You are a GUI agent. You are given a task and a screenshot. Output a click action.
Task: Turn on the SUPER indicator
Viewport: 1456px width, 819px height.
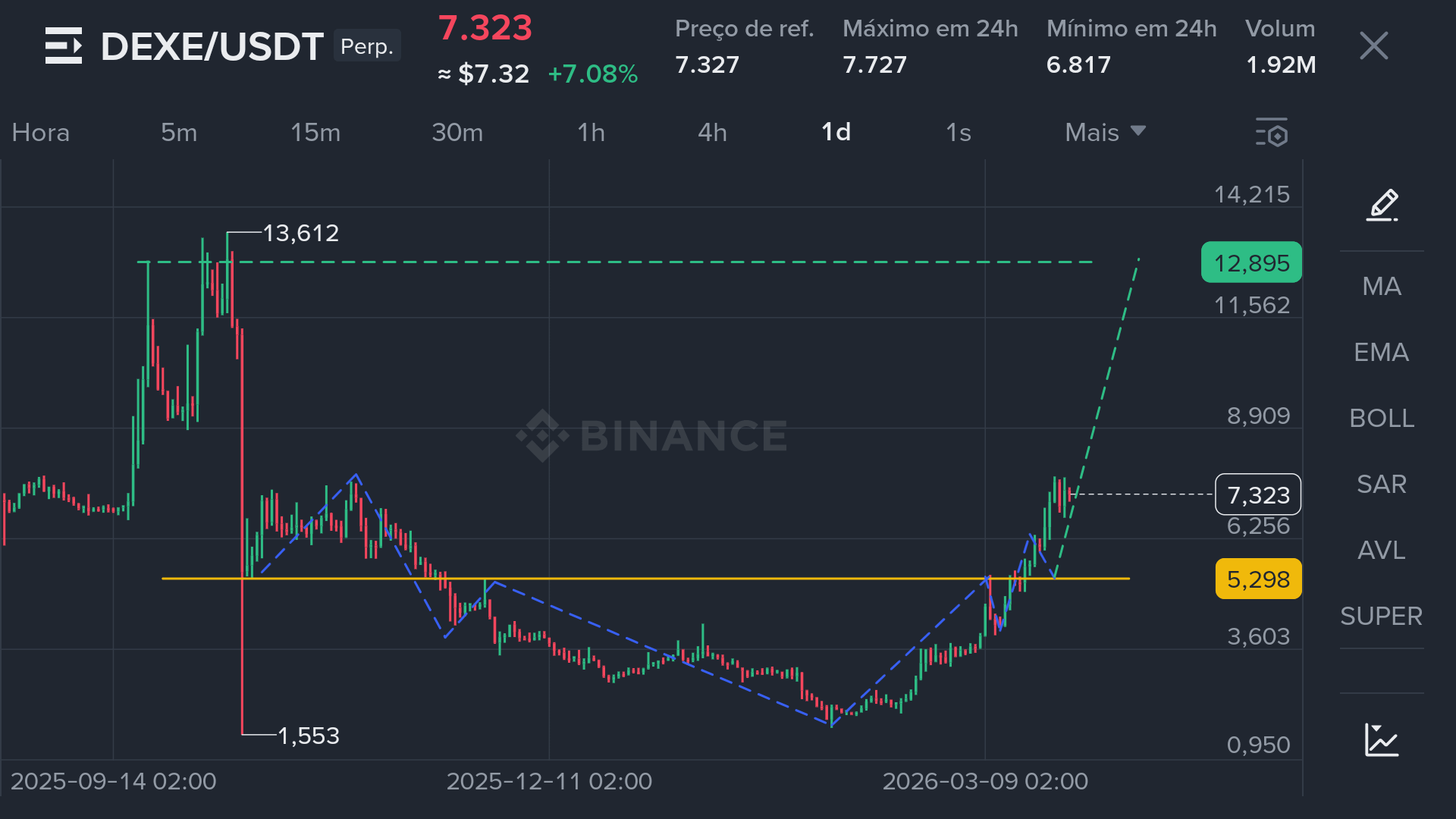1381,617
